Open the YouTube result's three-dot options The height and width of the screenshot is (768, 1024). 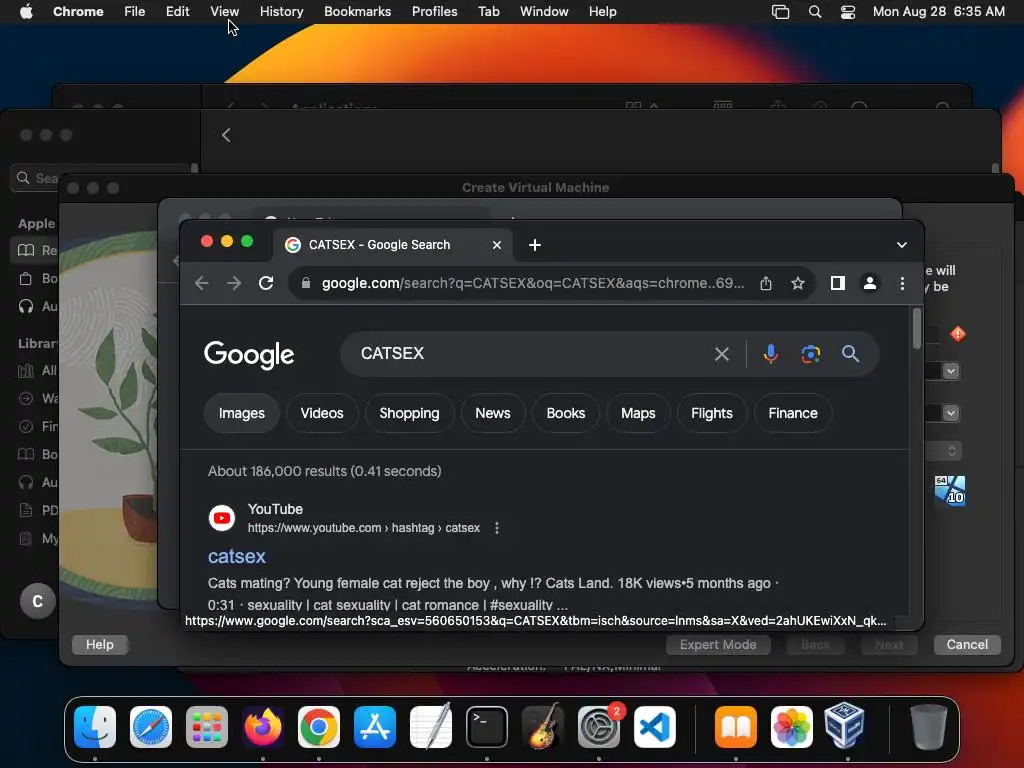point(497,528)
